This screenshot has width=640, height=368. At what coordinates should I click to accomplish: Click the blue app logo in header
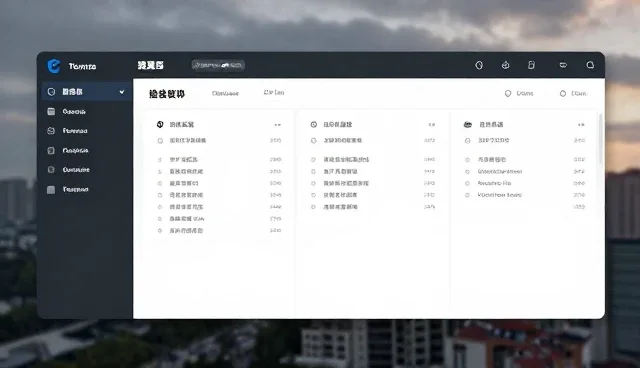(54, 66)
